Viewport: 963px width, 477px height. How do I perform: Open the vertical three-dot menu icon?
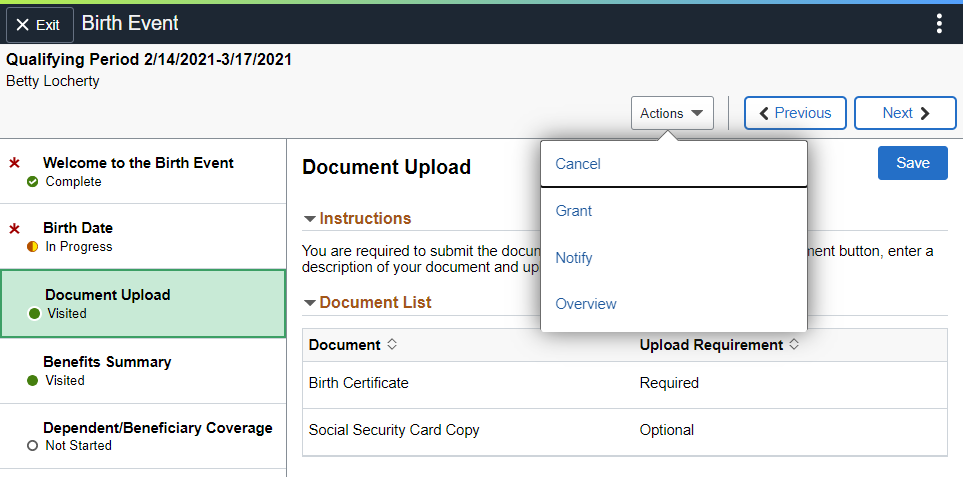938,23
